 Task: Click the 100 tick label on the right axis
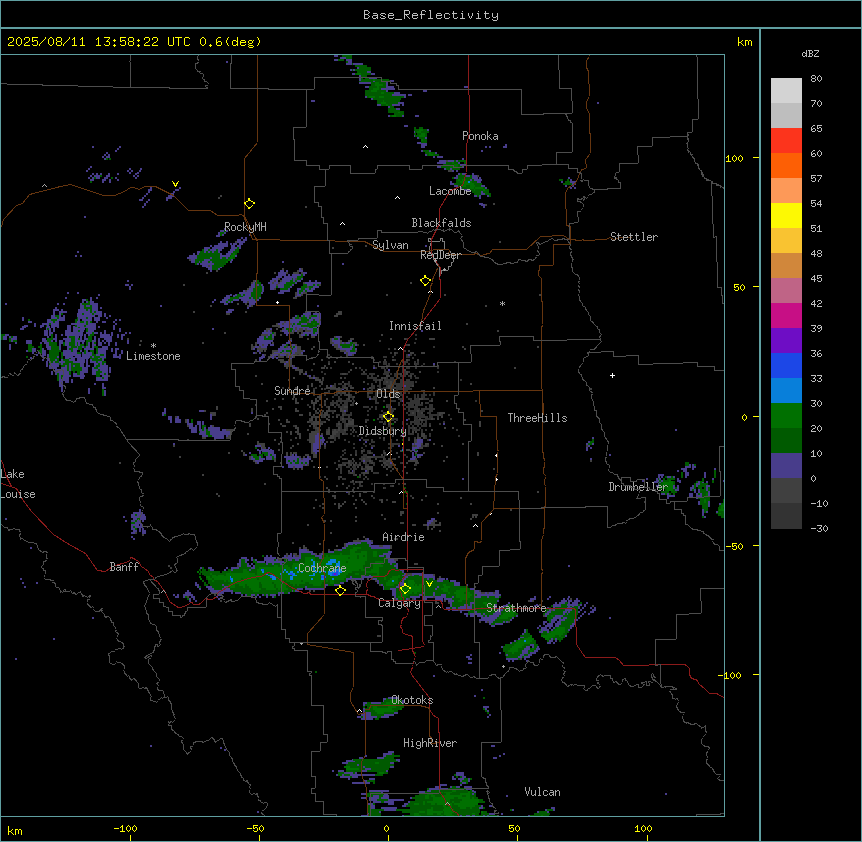coord(734,158)
